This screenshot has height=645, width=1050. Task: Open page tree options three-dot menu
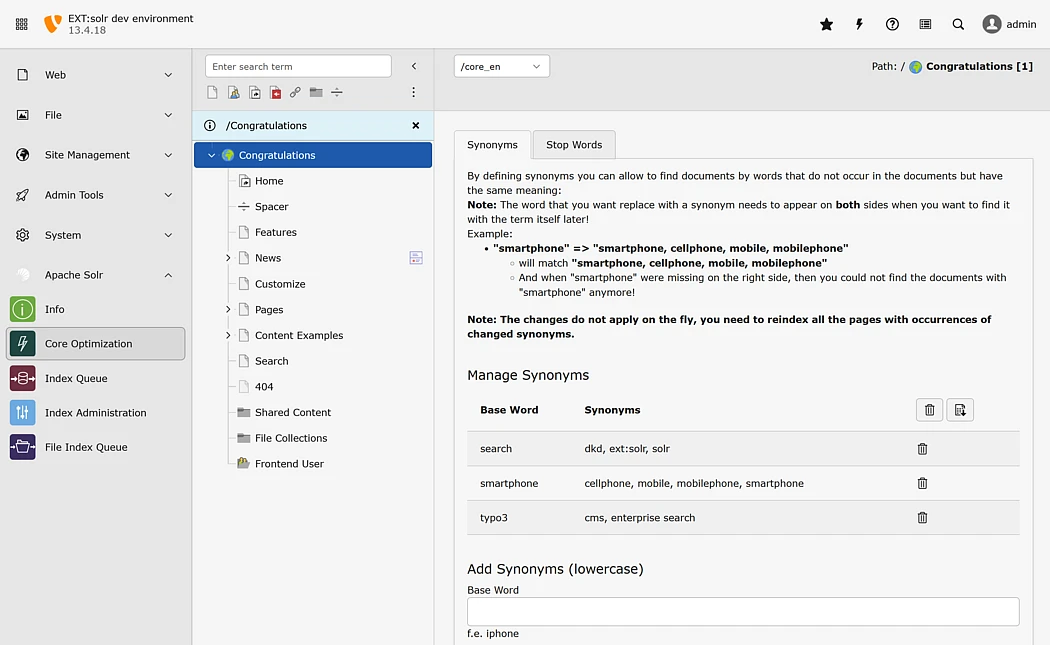tap(414, 92)
